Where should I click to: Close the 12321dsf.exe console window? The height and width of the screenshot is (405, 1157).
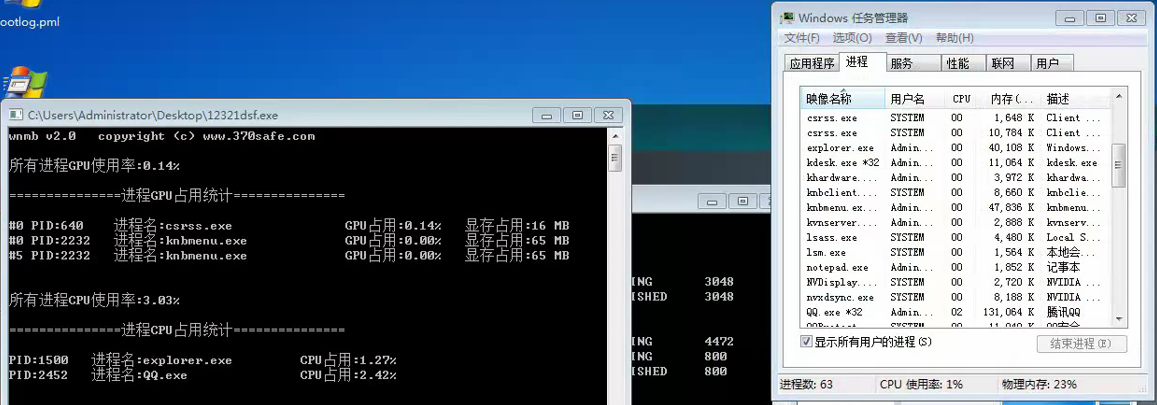coord(608,115)
